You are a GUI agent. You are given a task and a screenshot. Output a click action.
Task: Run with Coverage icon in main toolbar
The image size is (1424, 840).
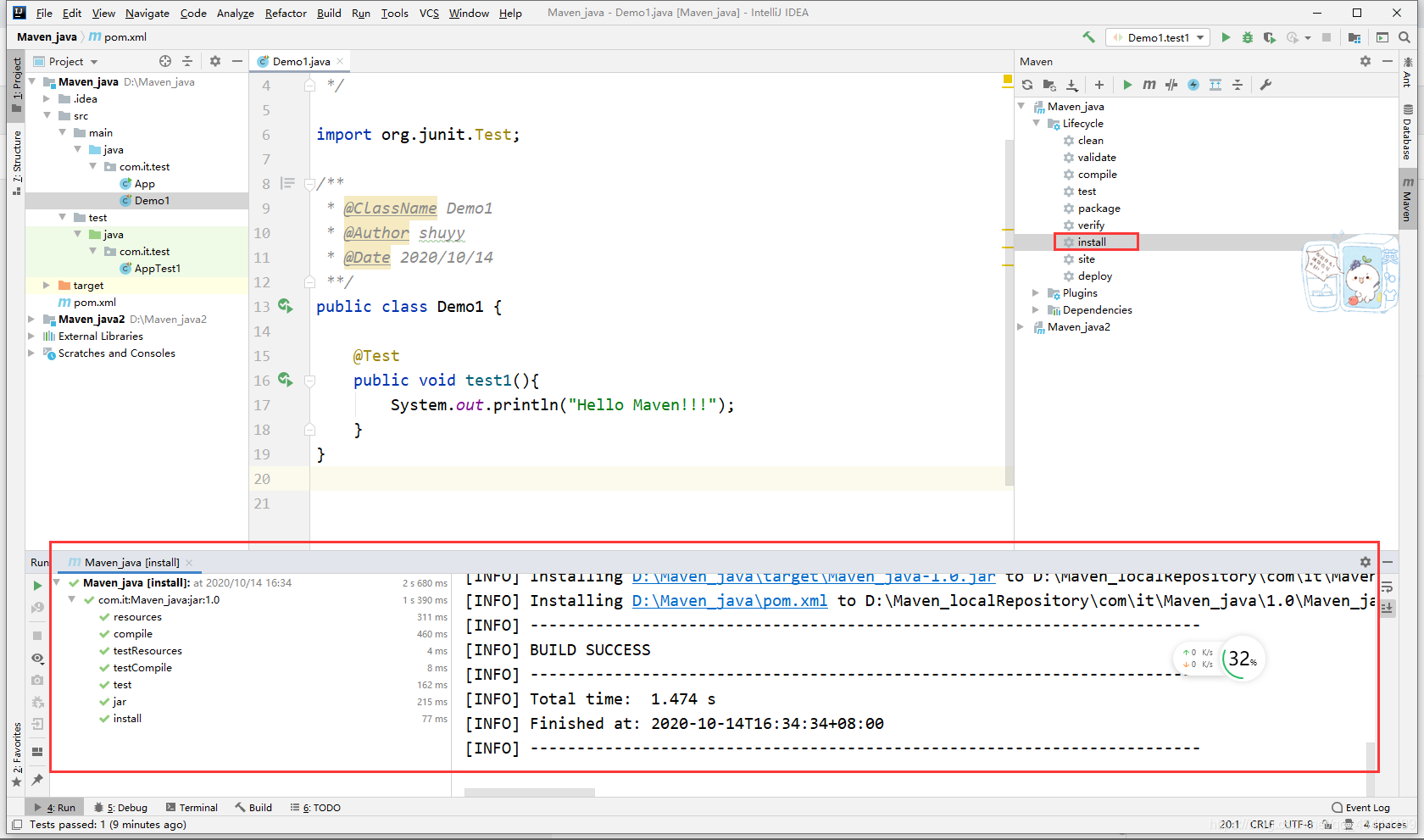click(1269, 37)
